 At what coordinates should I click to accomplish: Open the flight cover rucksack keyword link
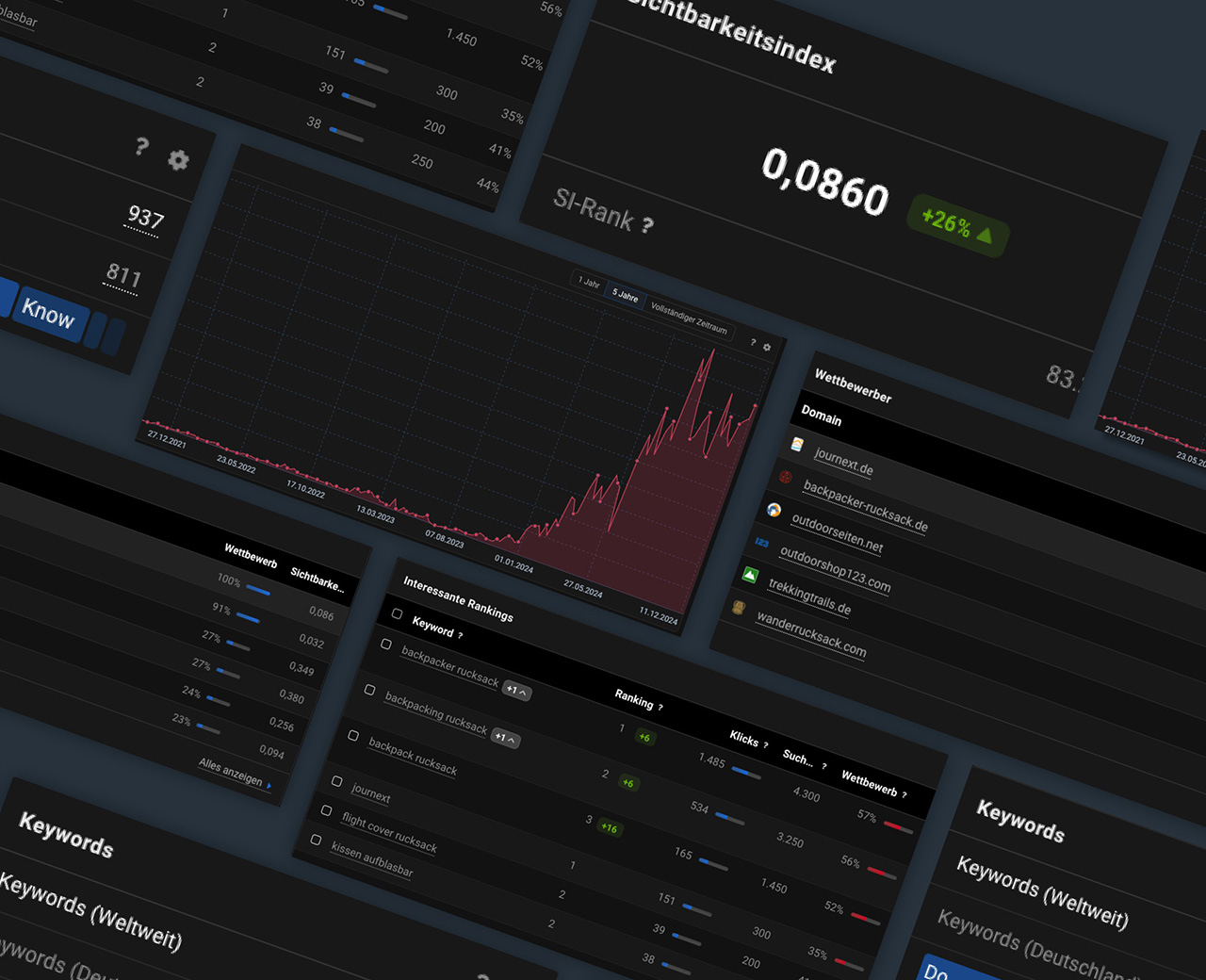tap(390, 832)
